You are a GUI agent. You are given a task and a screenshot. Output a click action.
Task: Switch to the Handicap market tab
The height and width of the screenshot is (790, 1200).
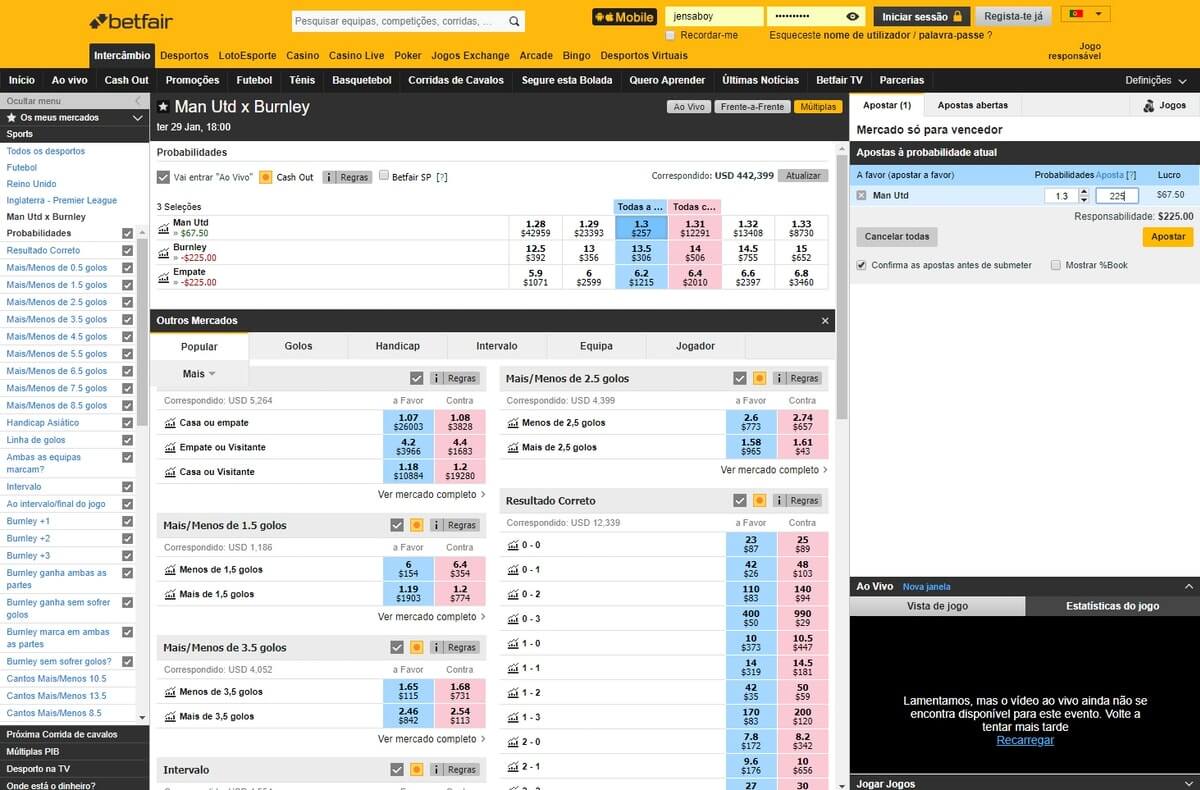click(398, 346)
